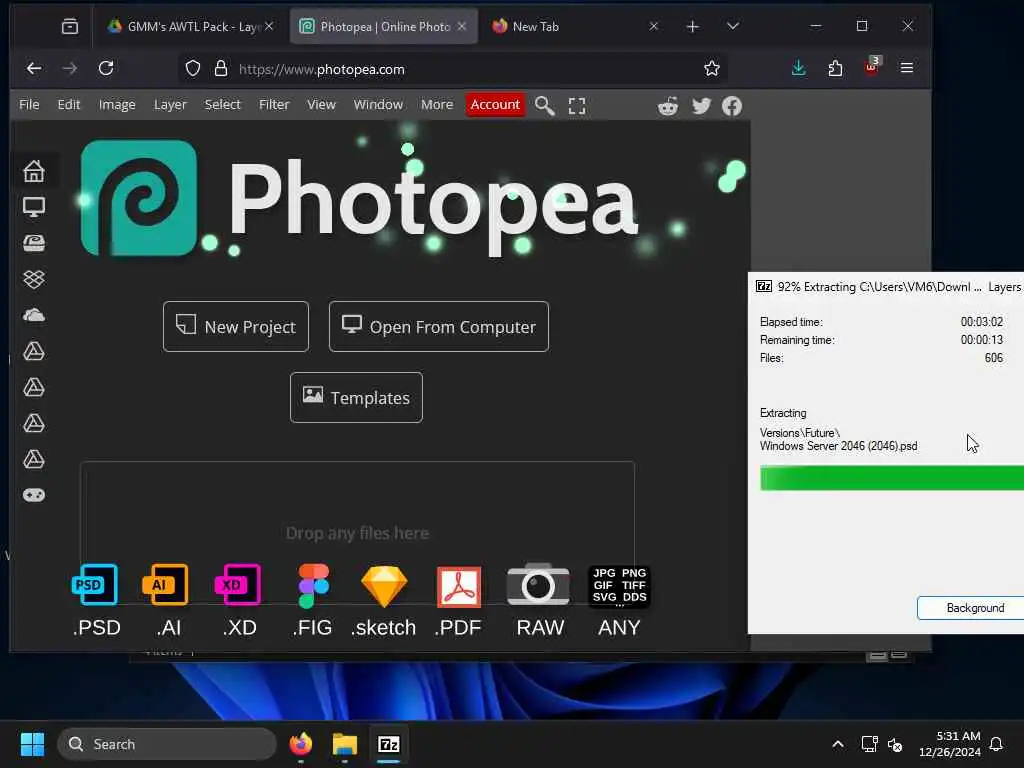Click the .PDF format icon
Viewport: 1024px width, 768px height.
[x=458, y=586]
